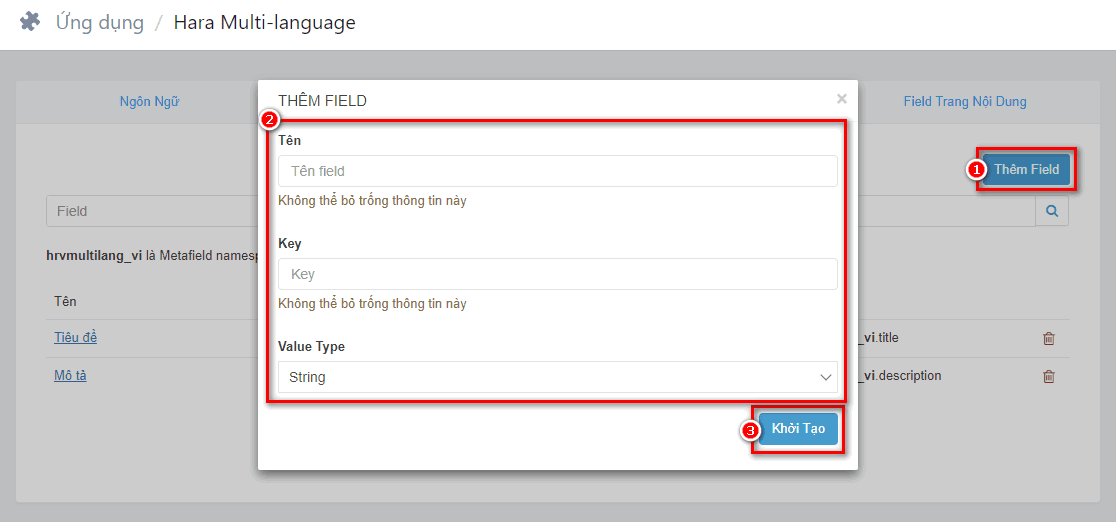This screenshot has width=1116, height=522.
Task: Focus the Key input box
Action: click(557, 273)
